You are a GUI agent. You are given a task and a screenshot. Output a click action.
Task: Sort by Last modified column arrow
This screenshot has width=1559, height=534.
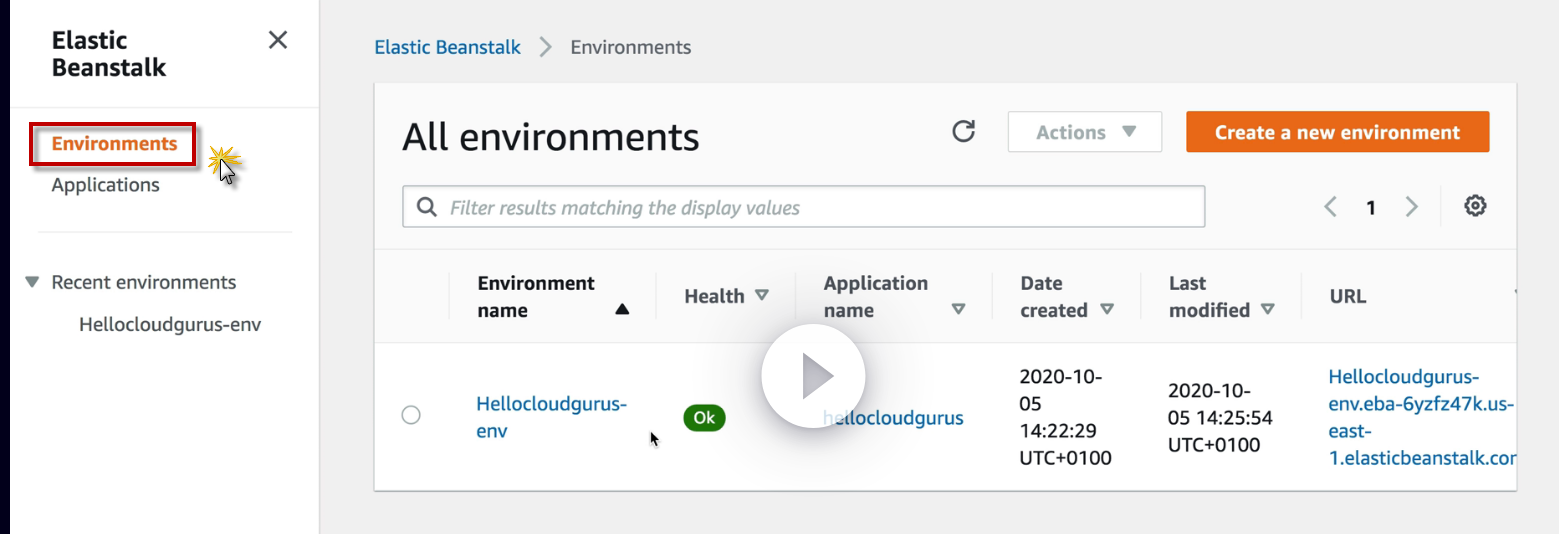click(x=1268, y=310)
